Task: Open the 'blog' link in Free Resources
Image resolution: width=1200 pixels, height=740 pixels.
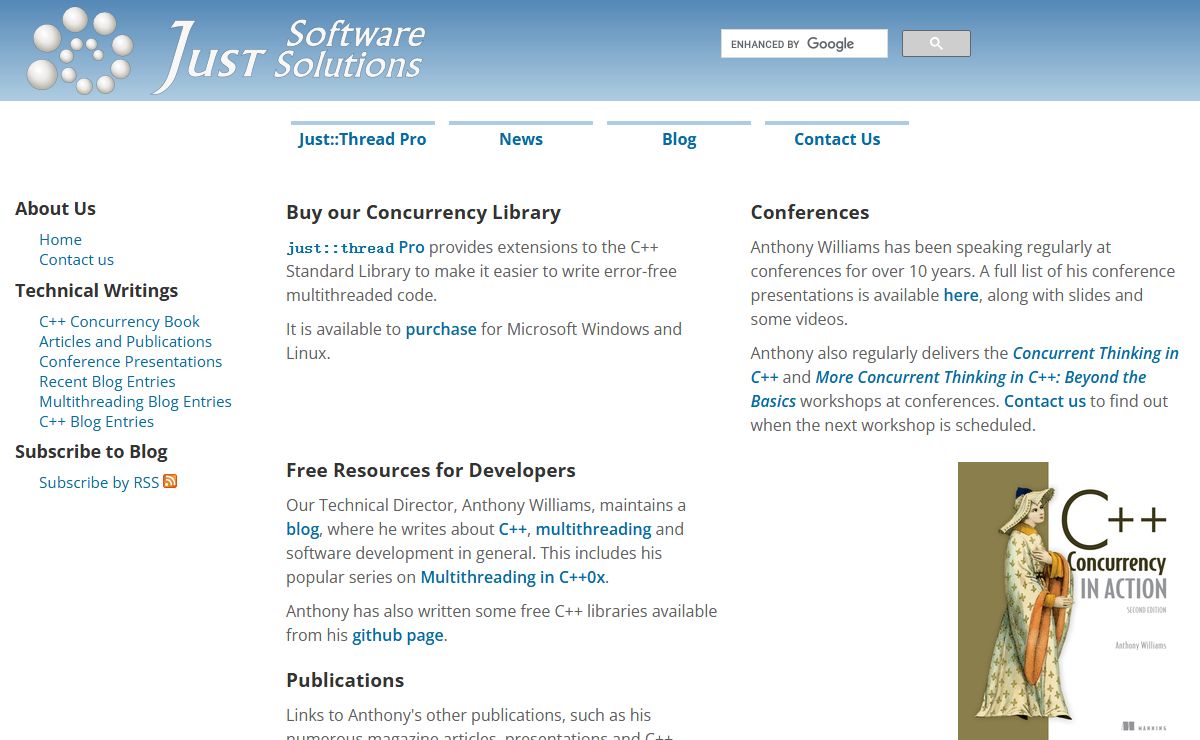Action: (x=302, y=529)
